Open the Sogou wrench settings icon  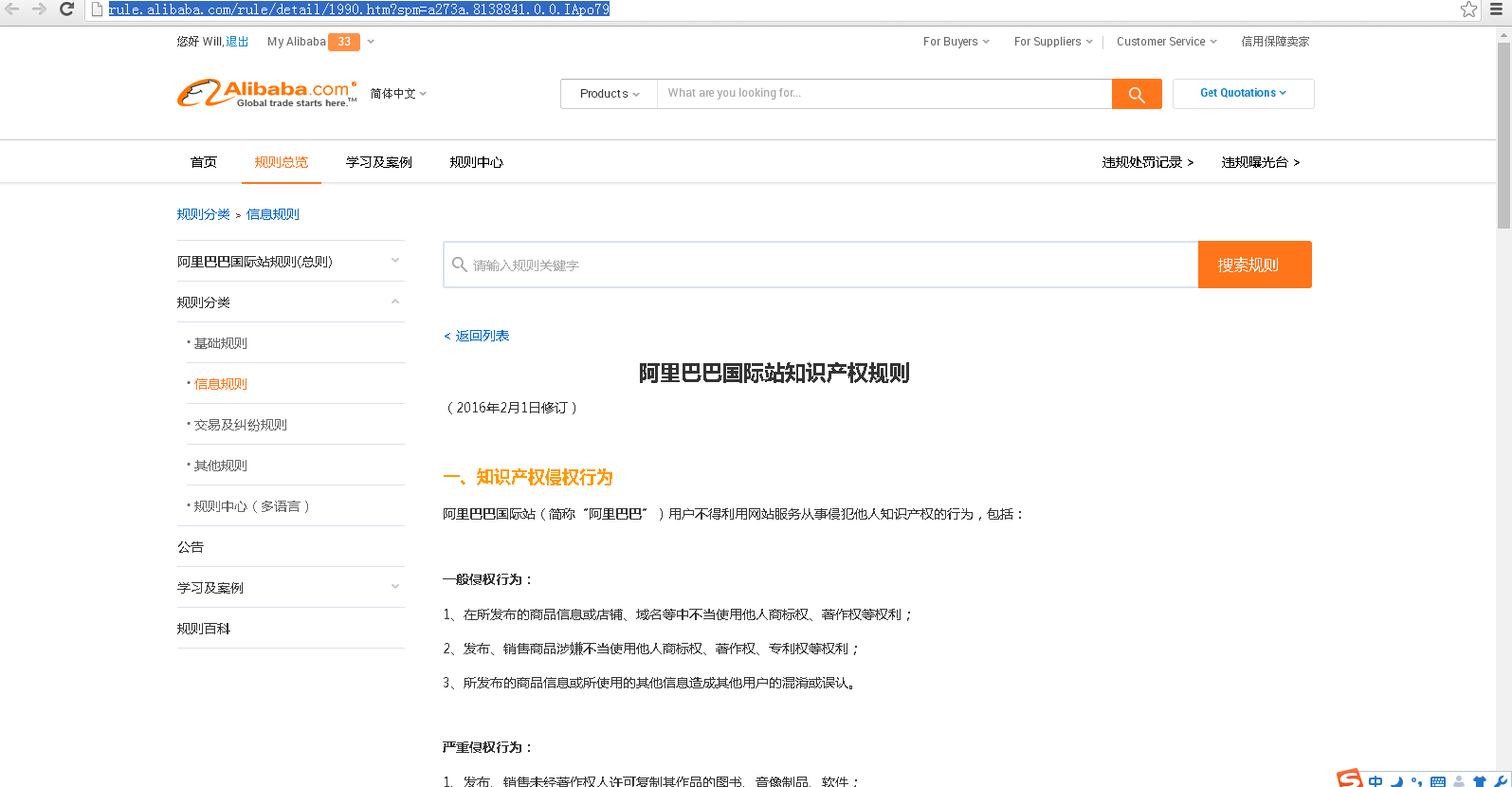click(x=1500, y=781)
